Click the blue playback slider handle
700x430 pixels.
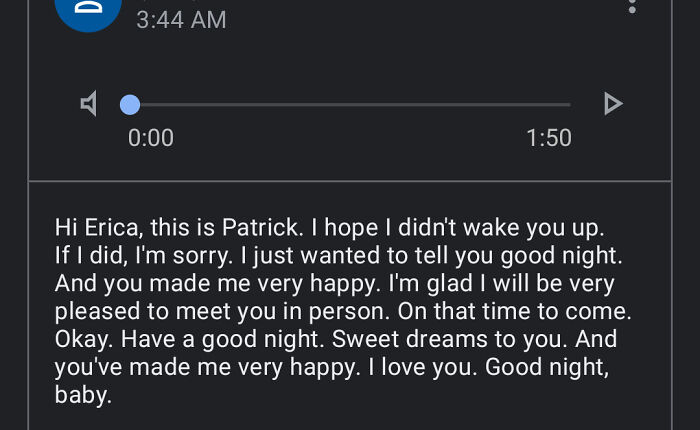pos(130,104)
